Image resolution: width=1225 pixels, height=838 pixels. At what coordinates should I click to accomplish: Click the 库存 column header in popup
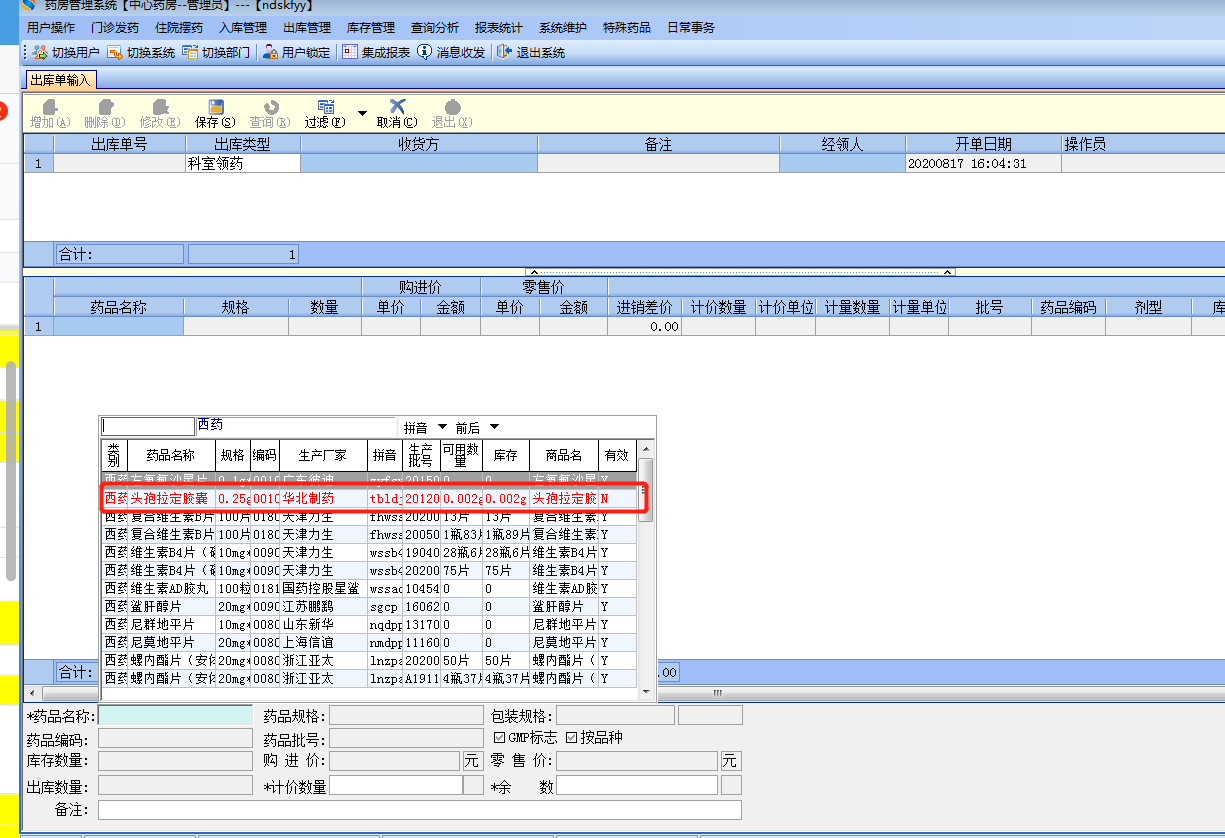click(506, 455)
